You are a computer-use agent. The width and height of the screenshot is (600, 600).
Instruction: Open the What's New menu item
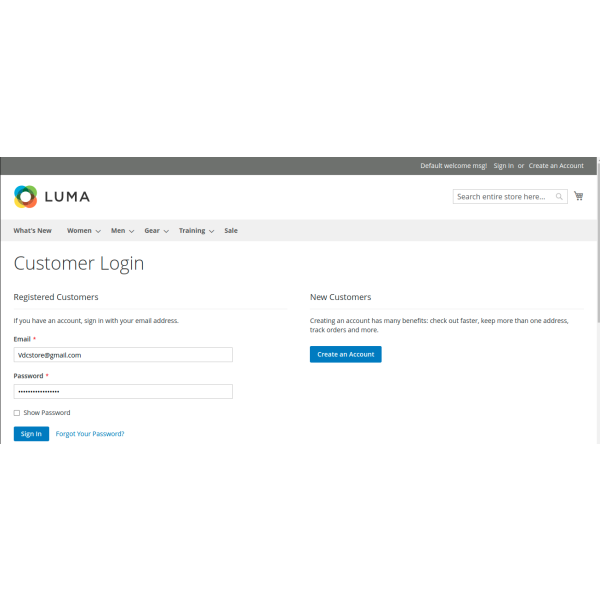coord(32,231)
